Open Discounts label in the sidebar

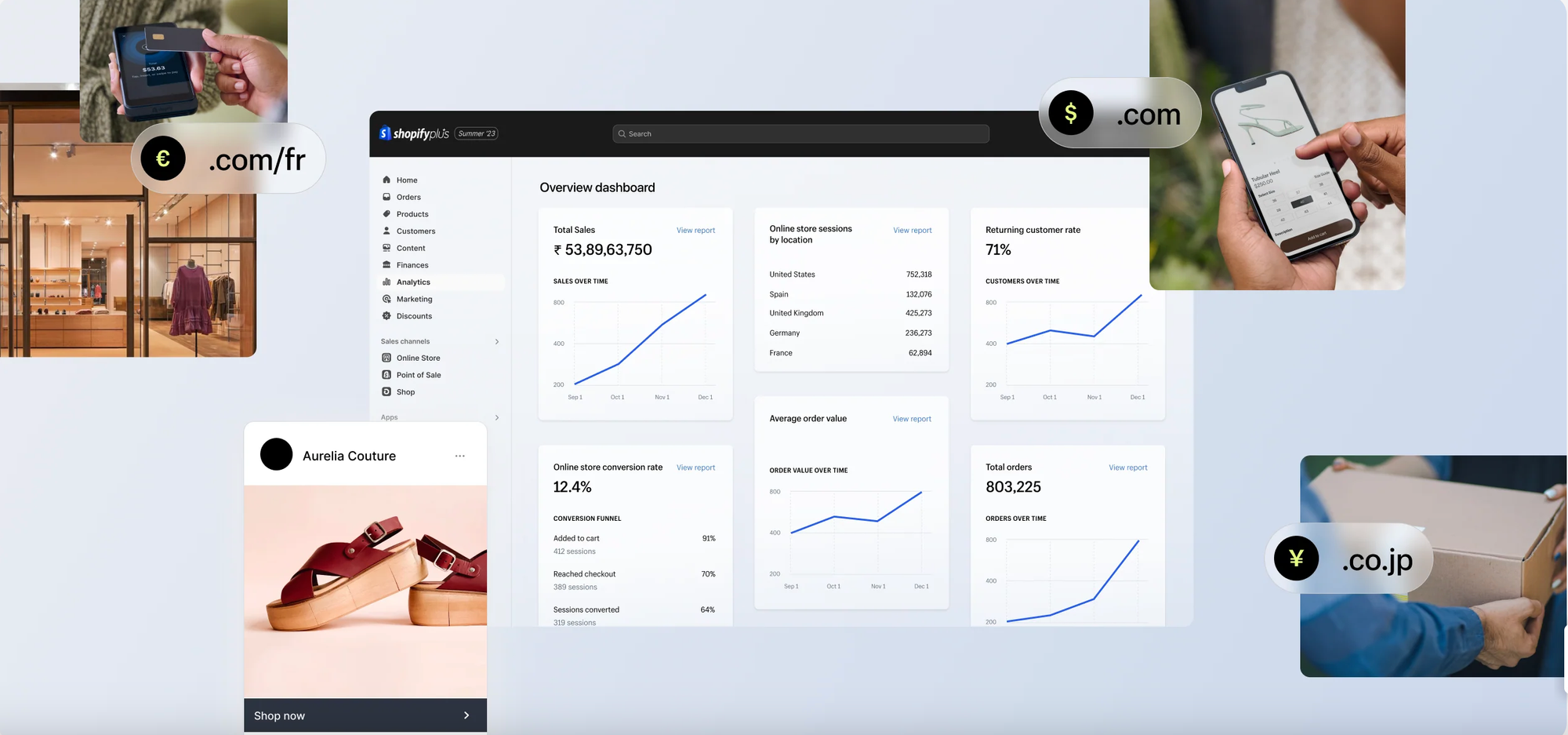(414, 316)
